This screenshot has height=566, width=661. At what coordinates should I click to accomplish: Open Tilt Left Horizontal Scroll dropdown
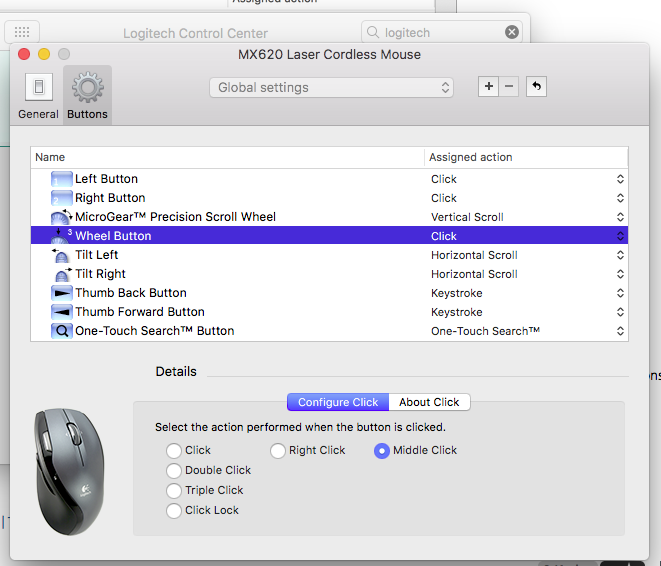point(620,255)
